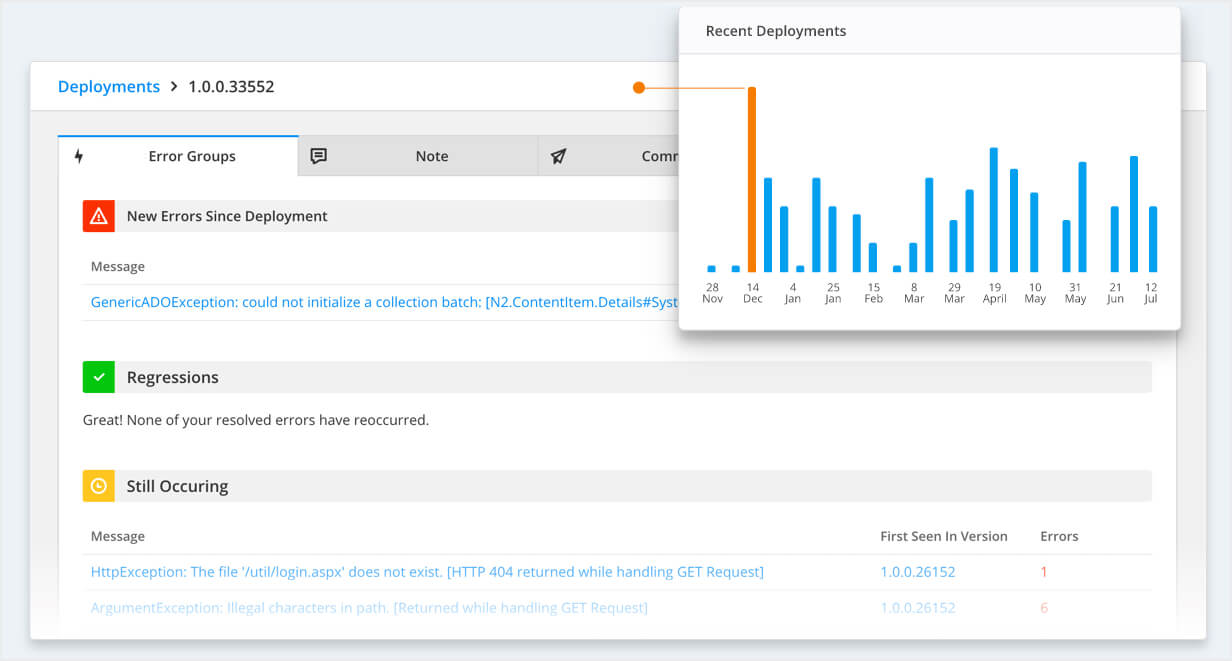Switch to the Note tab

coord(432,156)
